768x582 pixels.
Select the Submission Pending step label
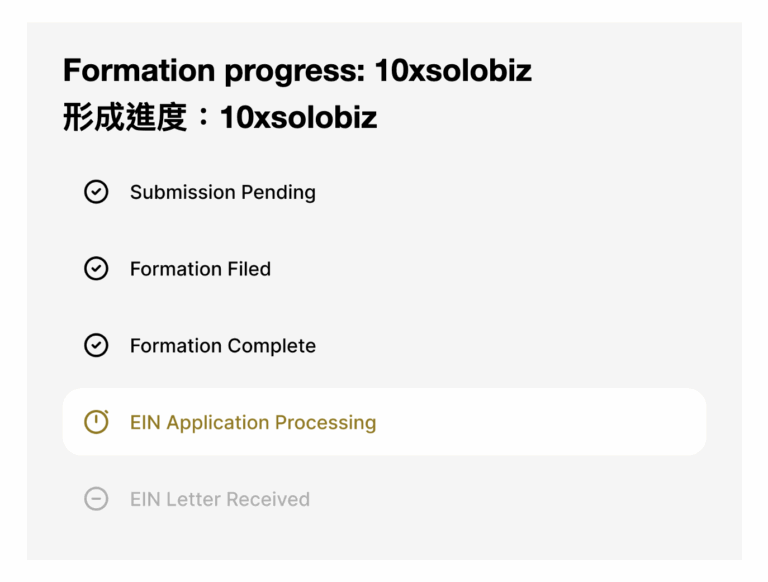point(222,192)
